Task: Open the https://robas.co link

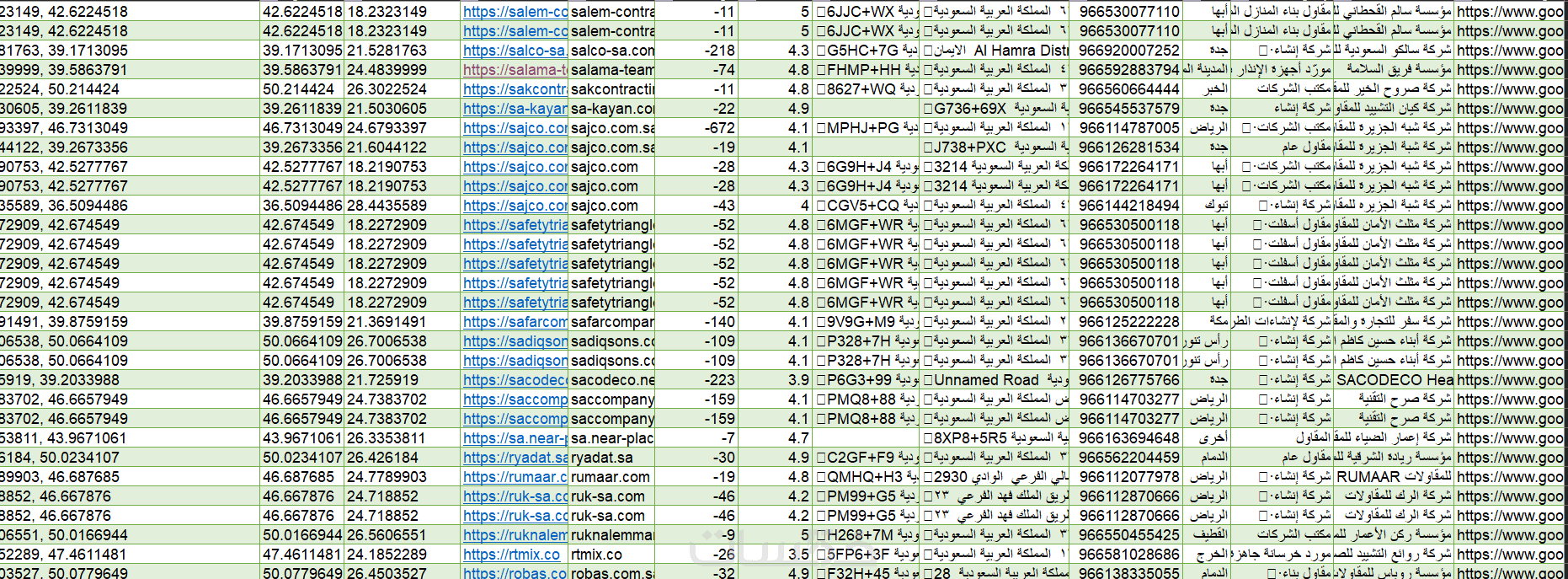Action: (x=515, y=572)
